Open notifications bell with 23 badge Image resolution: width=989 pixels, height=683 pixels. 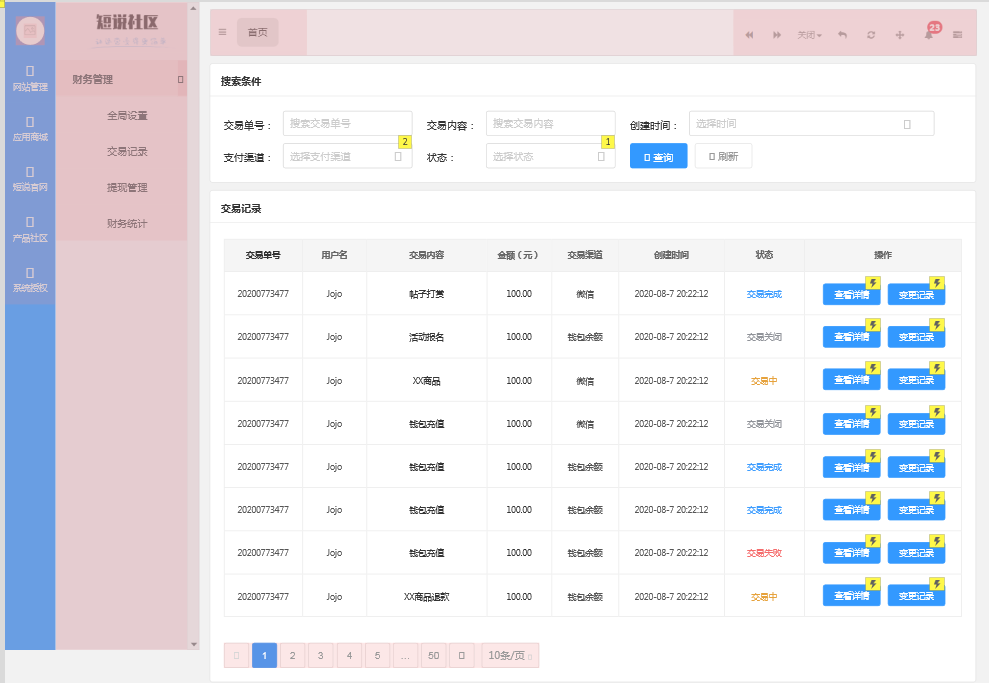click(929, 34)
